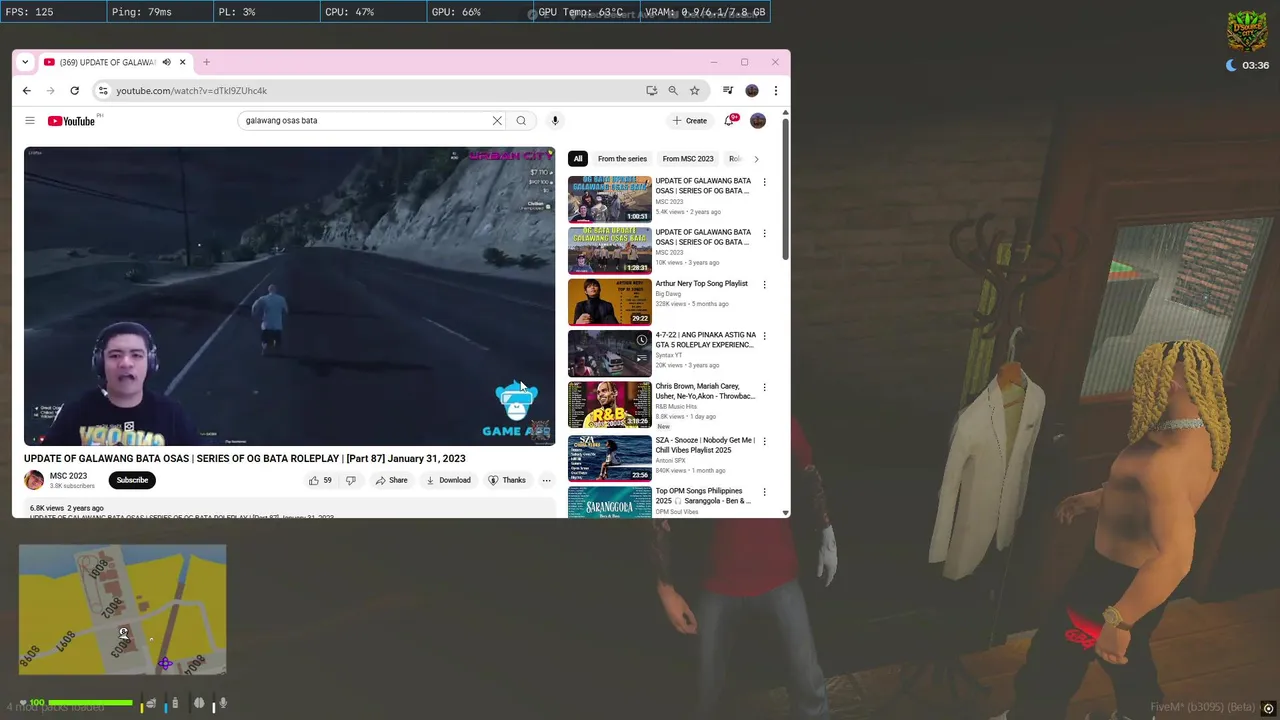Select 'From MSC 2023' chip

click(x=688, y=159)
